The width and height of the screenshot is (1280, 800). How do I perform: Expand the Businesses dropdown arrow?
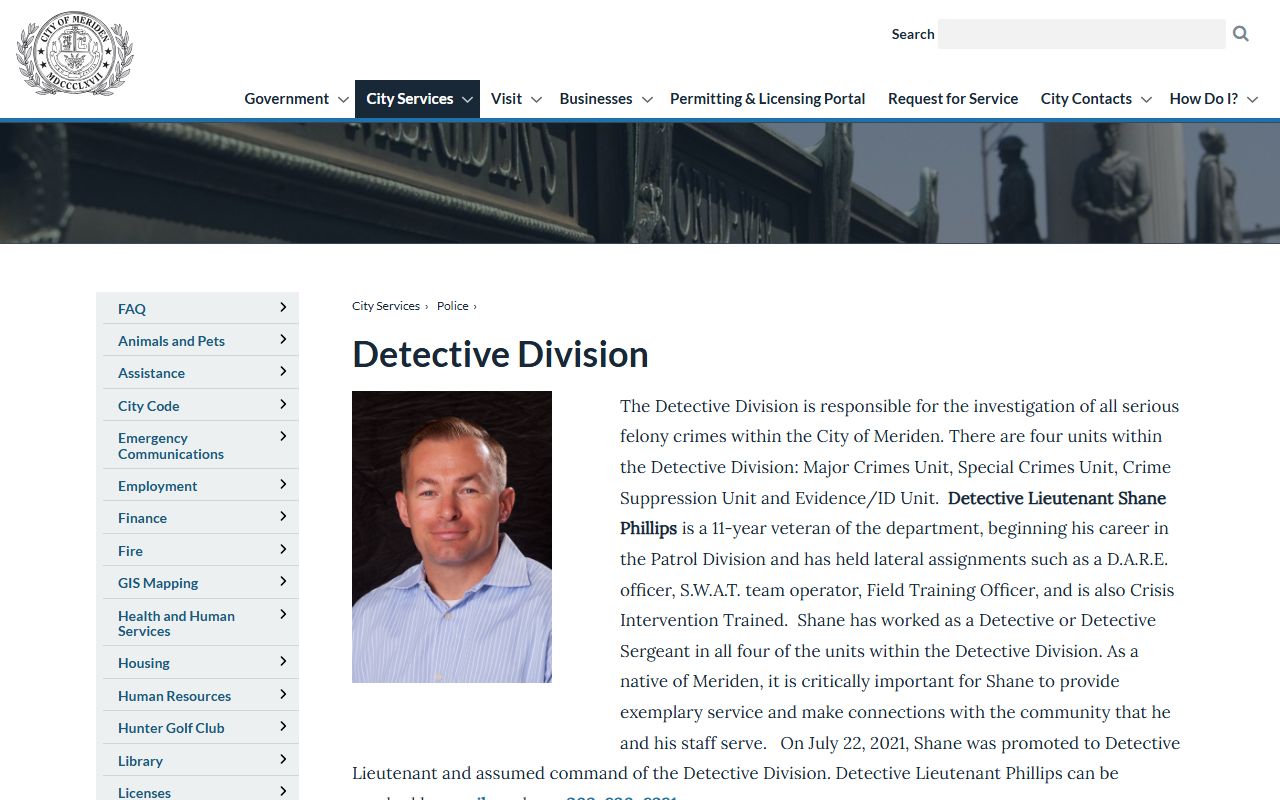pos(647,99)
